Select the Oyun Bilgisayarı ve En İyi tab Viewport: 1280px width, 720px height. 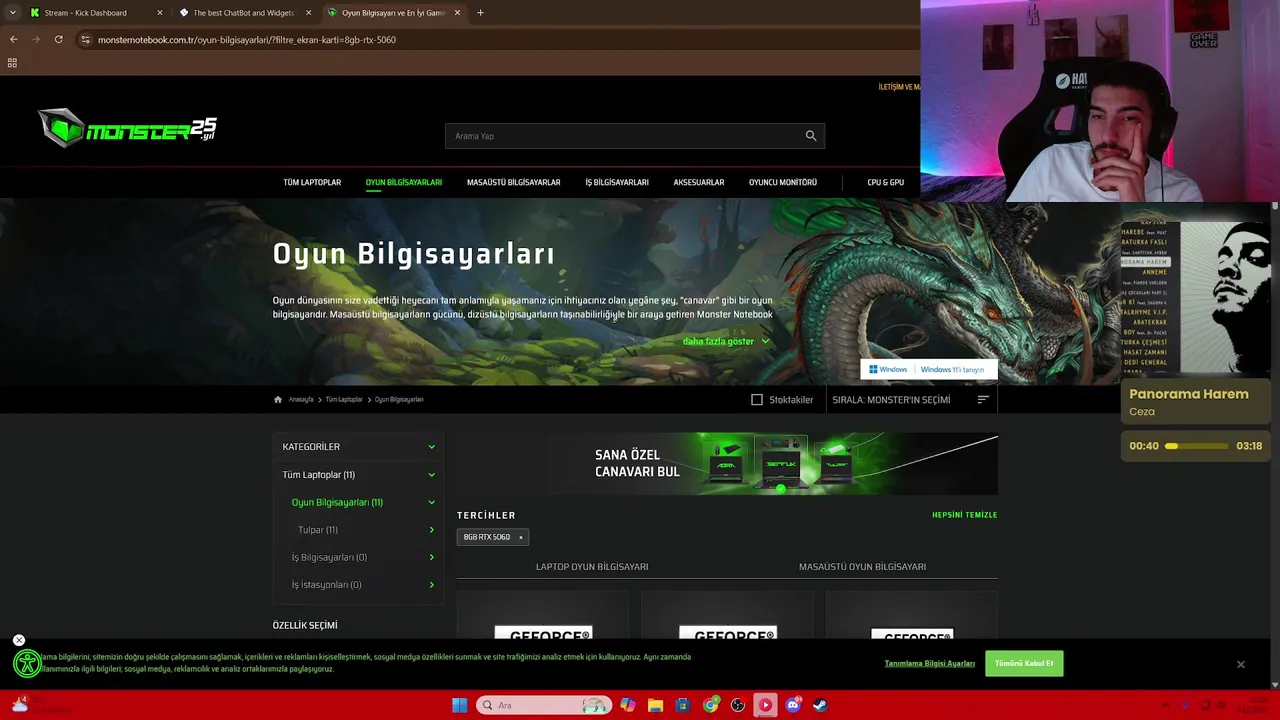[392, 13]
